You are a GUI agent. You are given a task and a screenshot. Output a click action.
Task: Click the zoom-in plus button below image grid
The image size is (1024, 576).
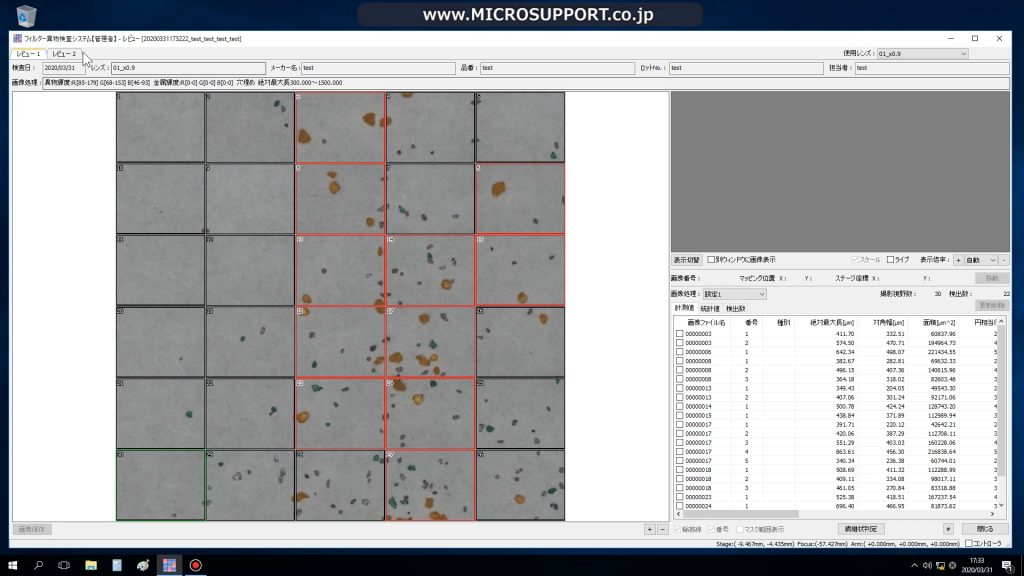click(650, 530)
